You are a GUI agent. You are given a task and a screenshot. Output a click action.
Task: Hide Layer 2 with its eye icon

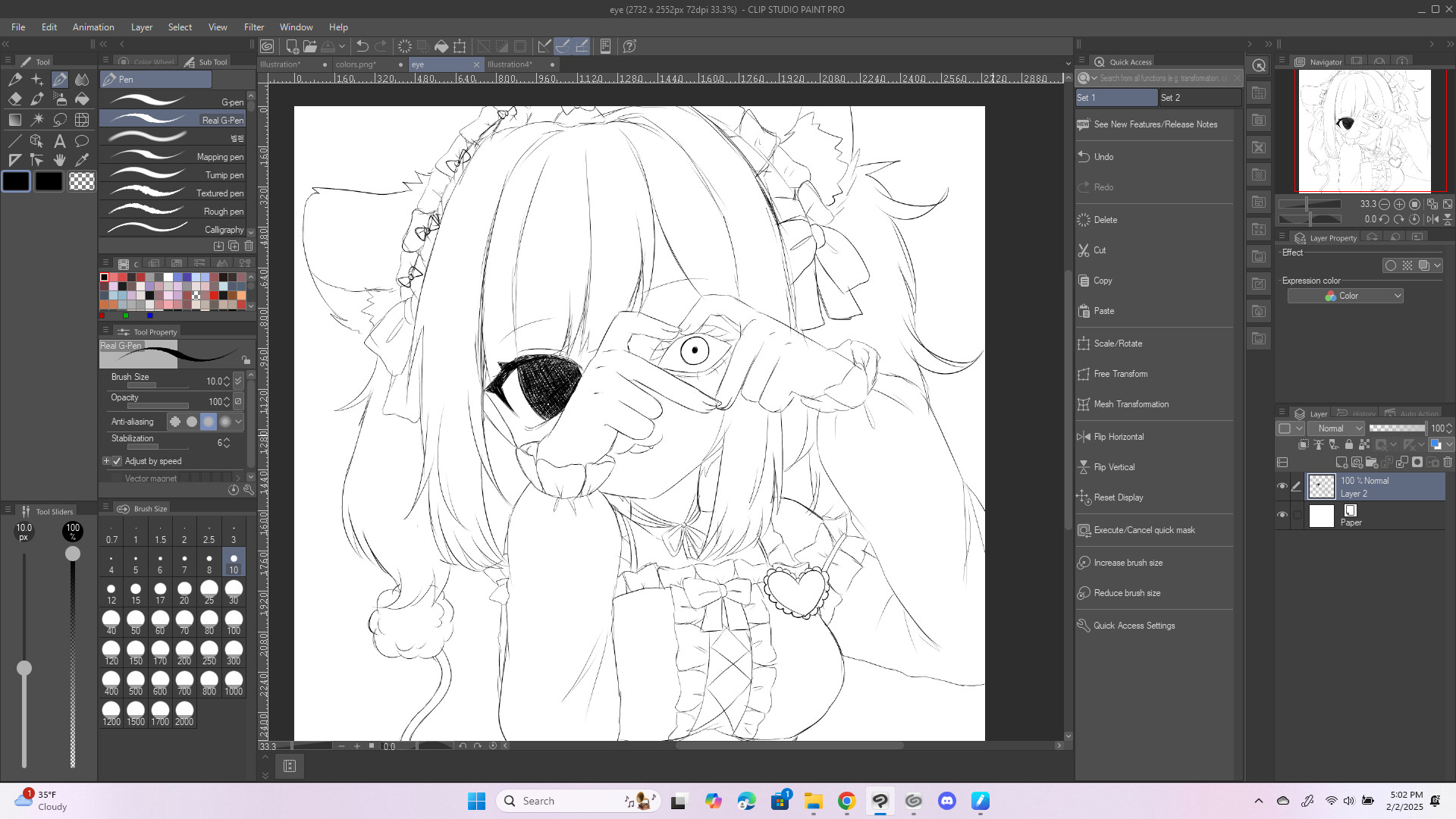[1282, 486]
